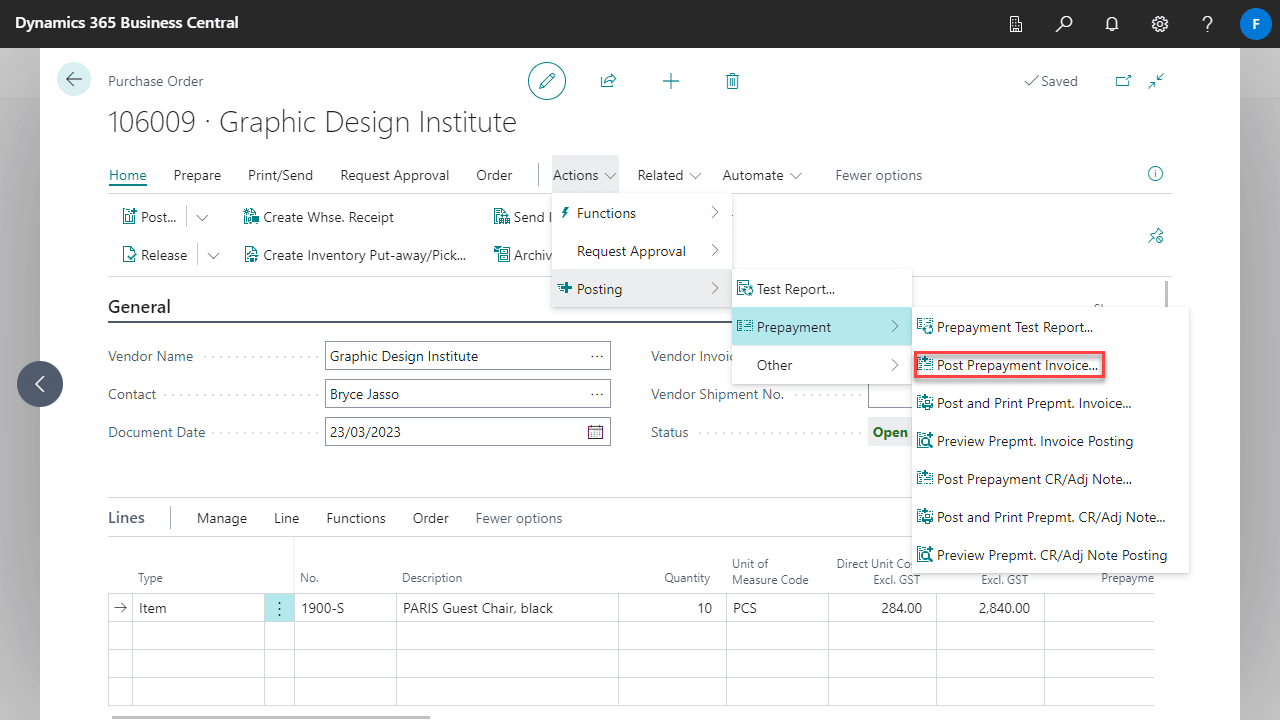Select the Posting menu item

642,289
